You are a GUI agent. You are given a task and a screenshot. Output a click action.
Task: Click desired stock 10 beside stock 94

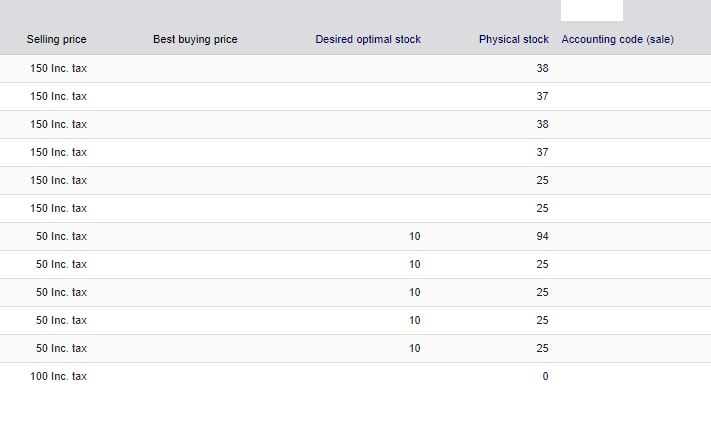click(414, 236)
